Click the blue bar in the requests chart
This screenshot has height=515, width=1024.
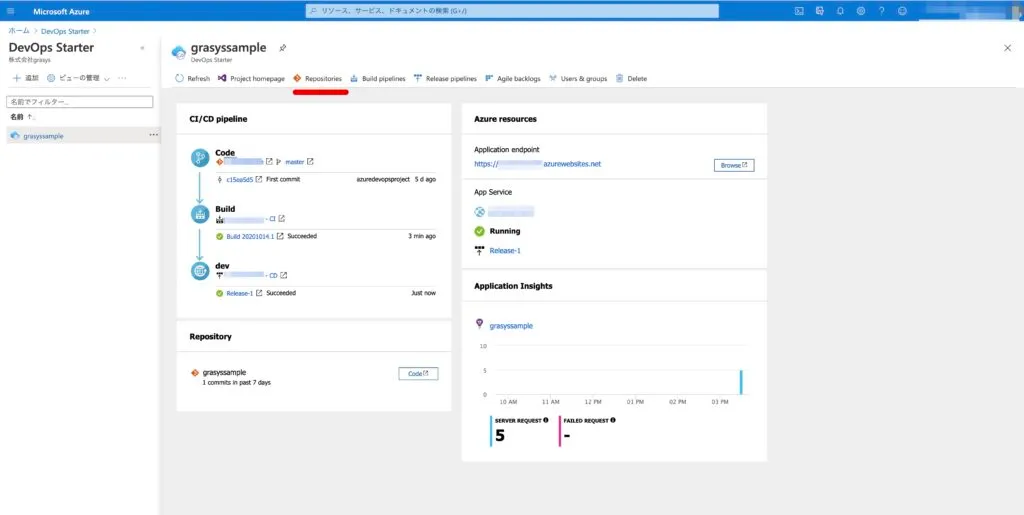741,382
